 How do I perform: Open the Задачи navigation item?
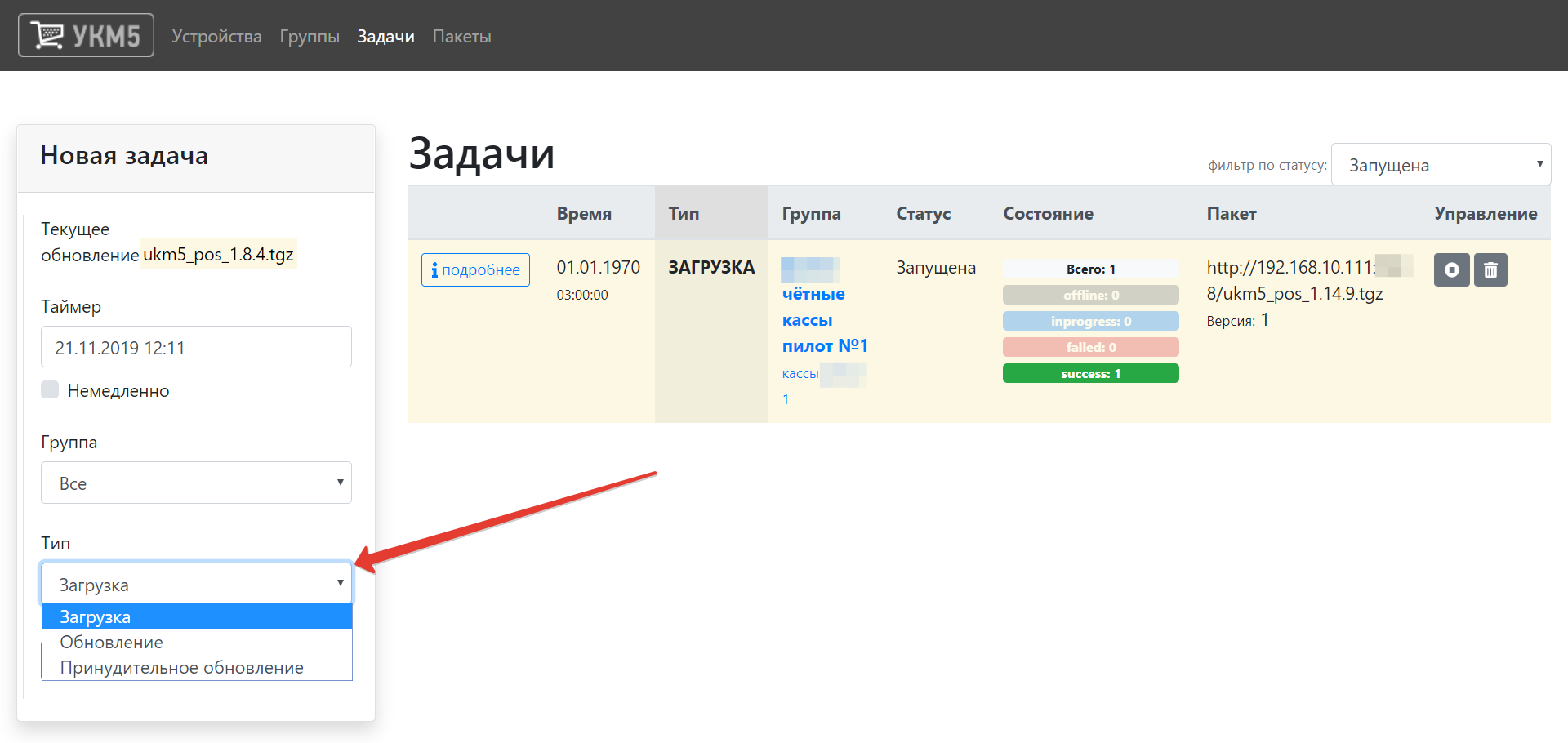click(x=385, y=37)
